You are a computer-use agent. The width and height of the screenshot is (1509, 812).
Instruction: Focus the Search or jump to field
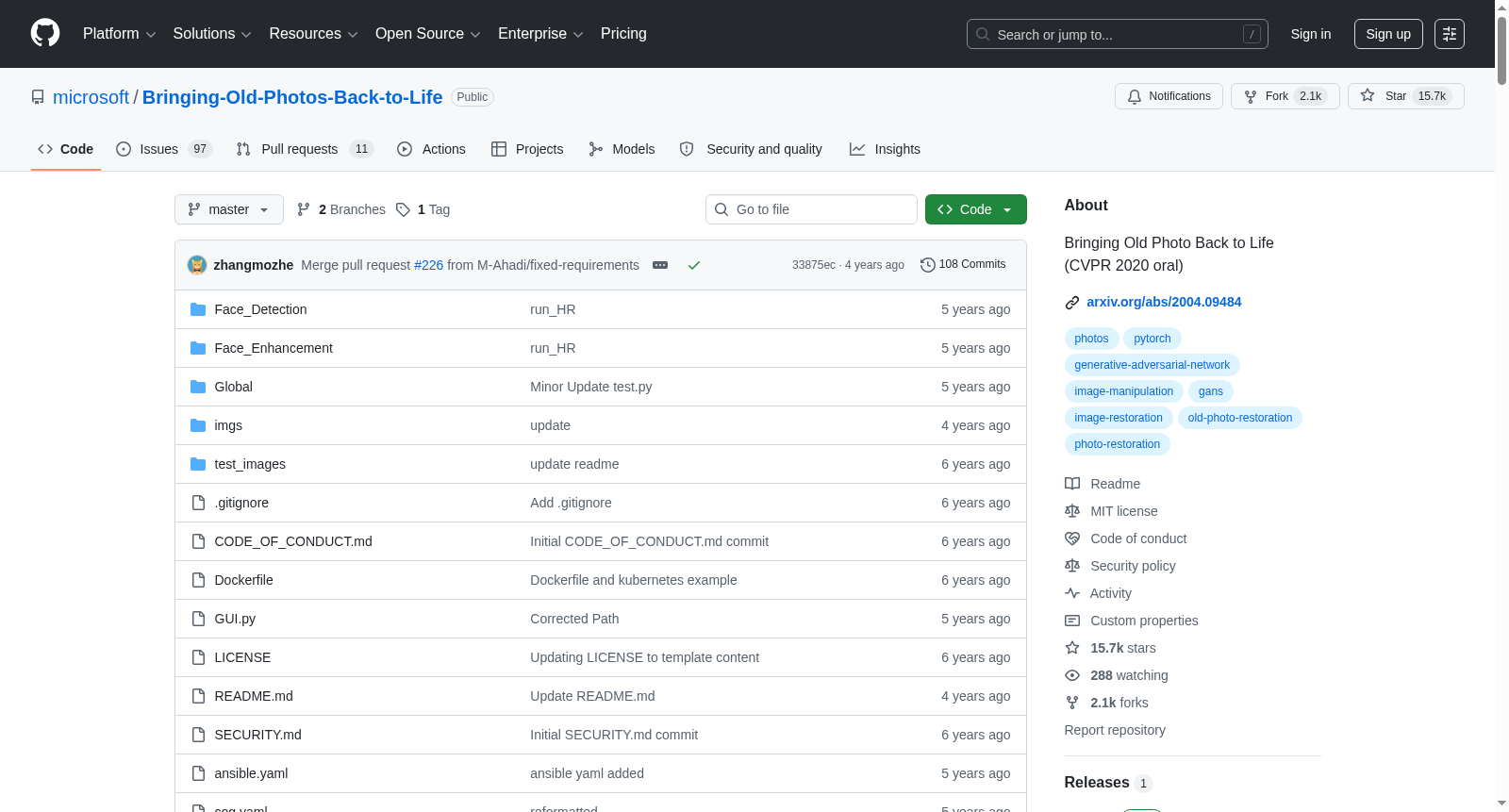[x=1117, y=34]
